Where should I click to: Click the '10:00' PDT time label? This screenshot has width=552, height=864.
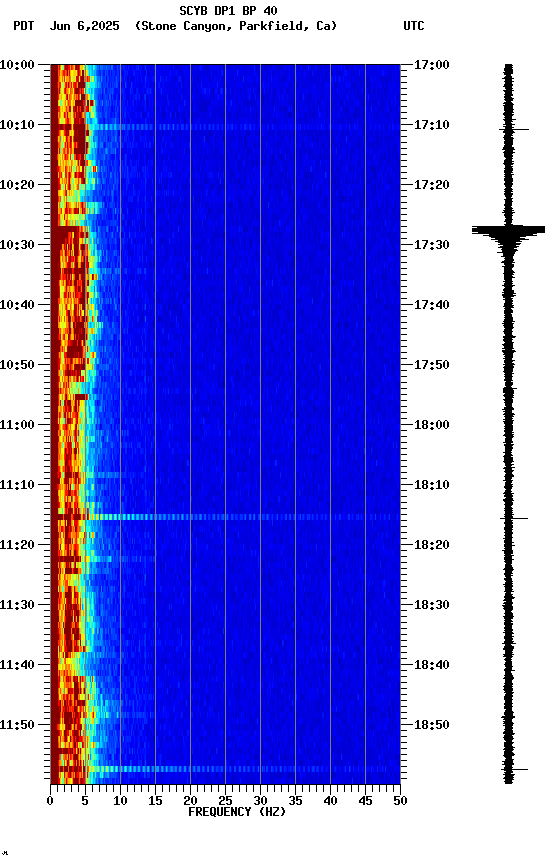[17, 65]
